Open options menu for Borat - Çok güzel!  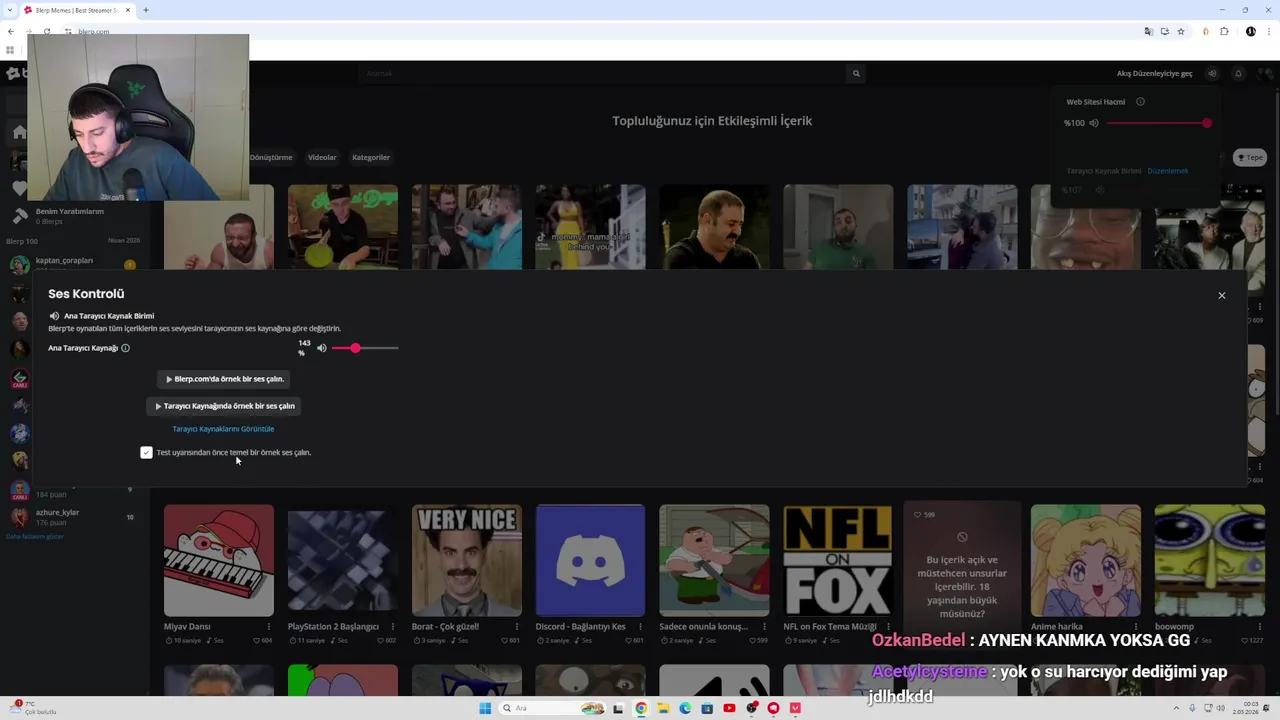point(517,627)
